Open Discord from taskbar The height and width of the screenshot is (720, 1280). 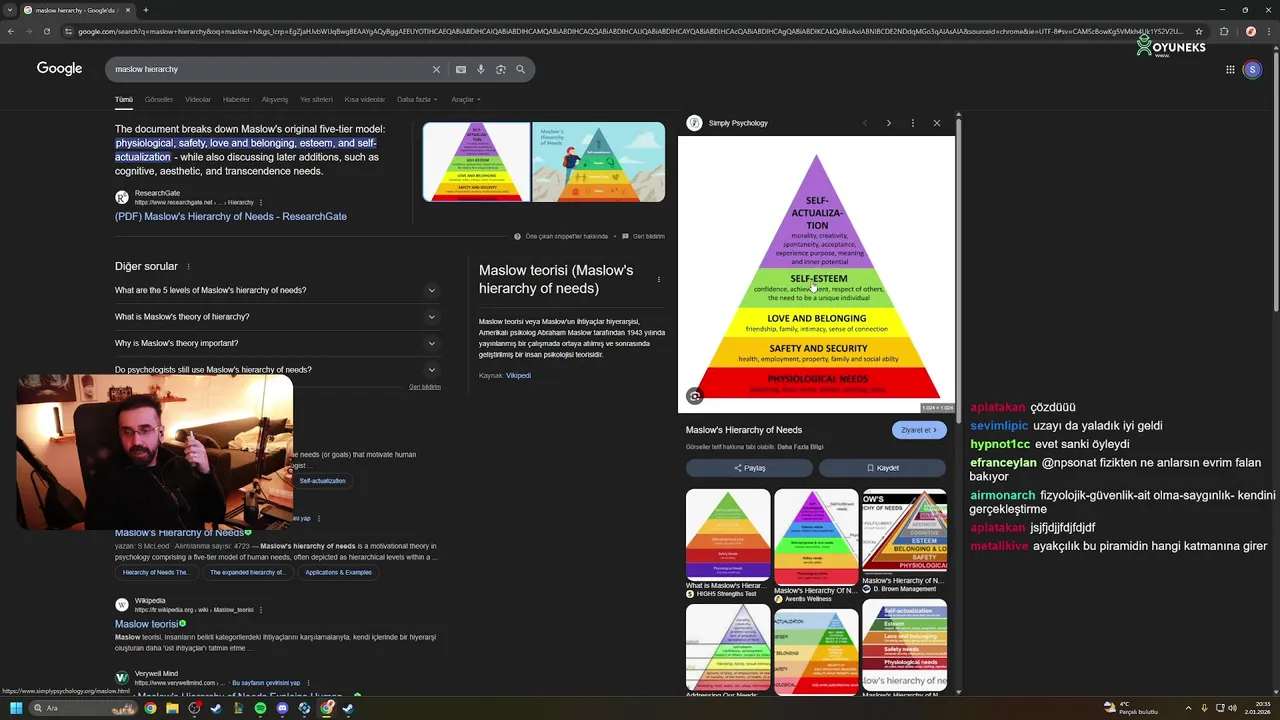(x=282, y=708)
